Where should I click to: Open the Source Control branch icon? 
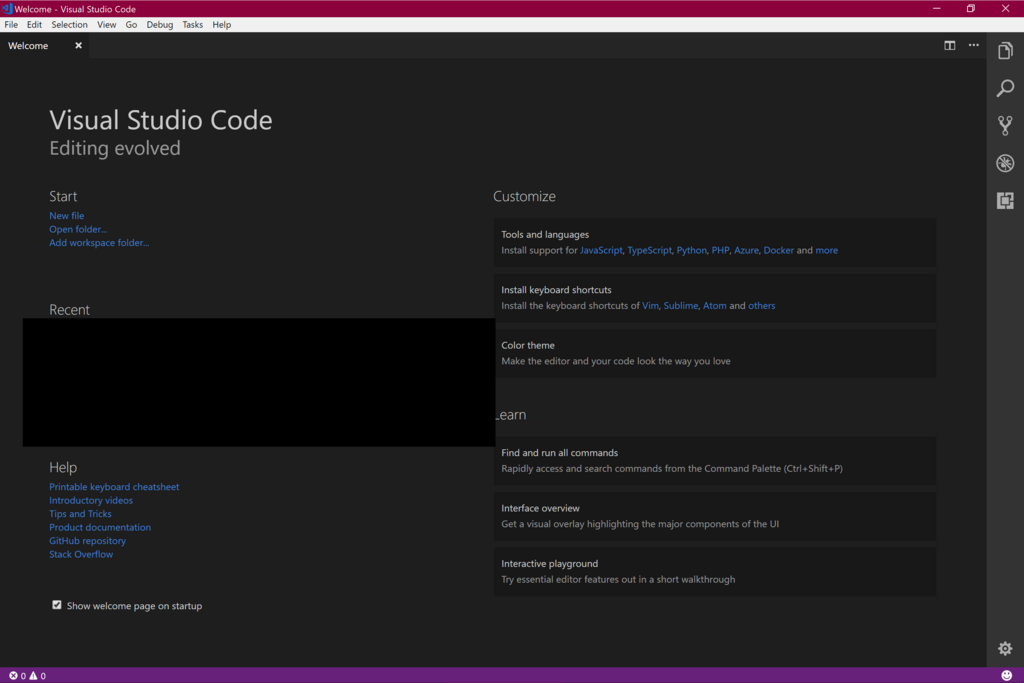point(1005,125)
